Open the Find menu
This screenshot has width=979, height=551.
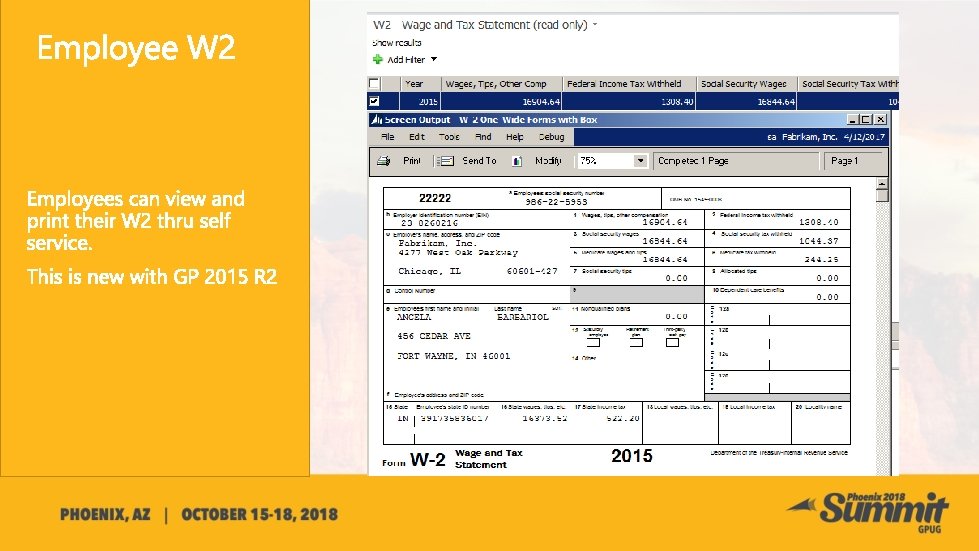483,137
